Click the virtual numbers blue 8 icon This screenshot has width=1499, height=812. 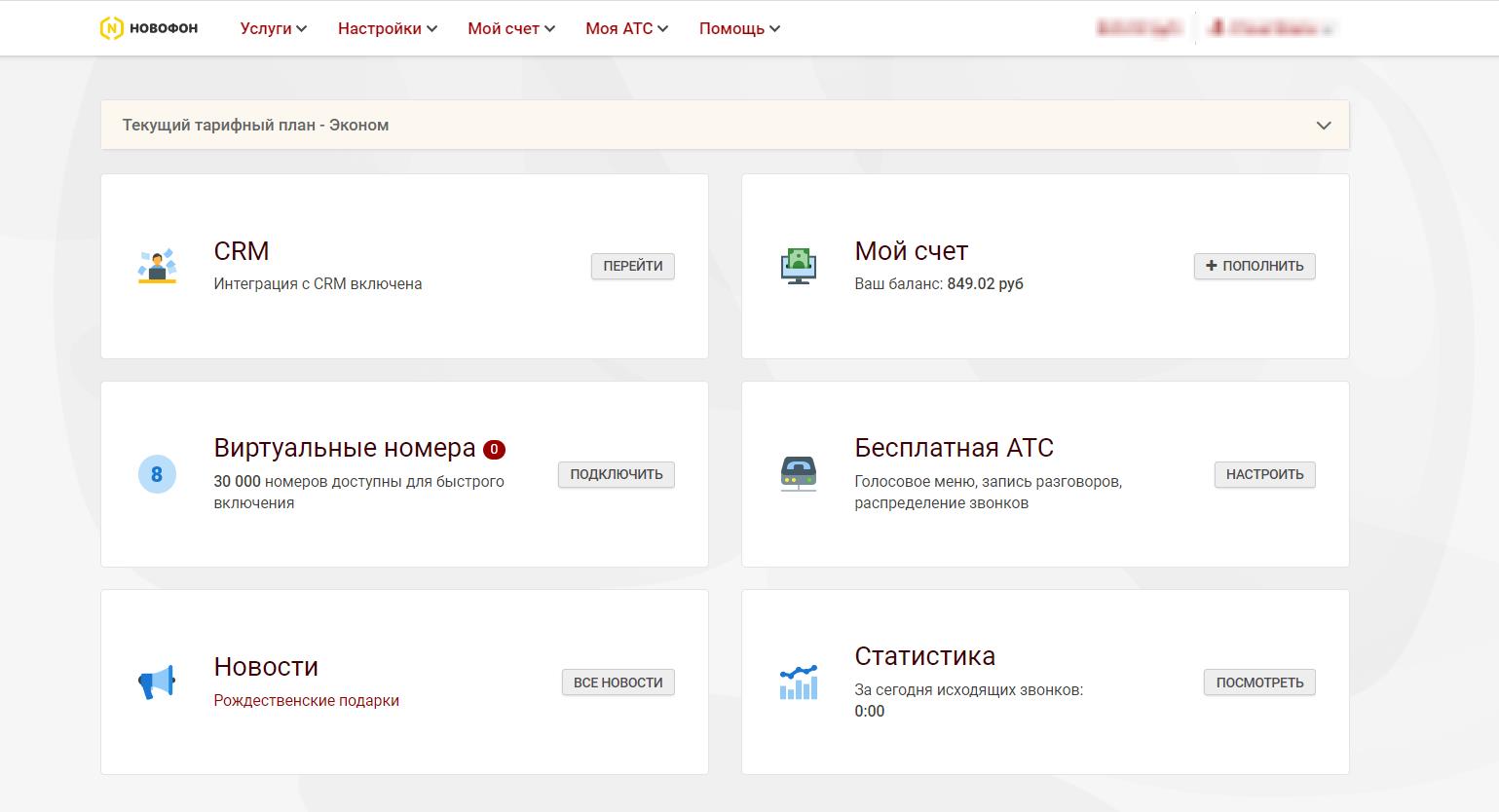(x=157, y=474)
